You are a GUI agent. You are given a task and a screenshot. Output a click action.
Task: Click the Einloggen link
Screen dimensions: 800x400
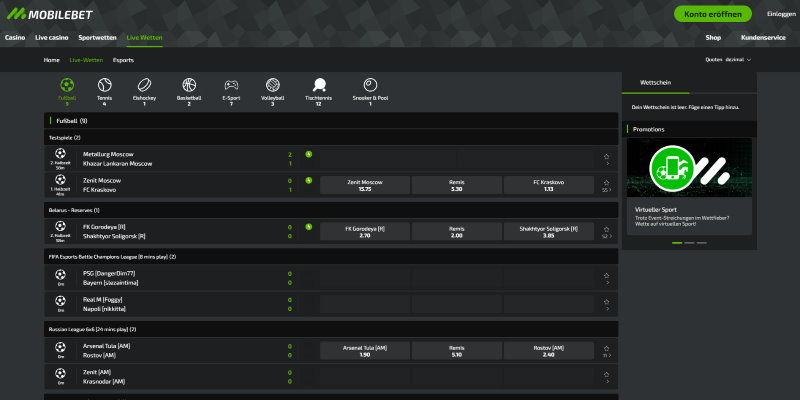click(x=781, y=14)
